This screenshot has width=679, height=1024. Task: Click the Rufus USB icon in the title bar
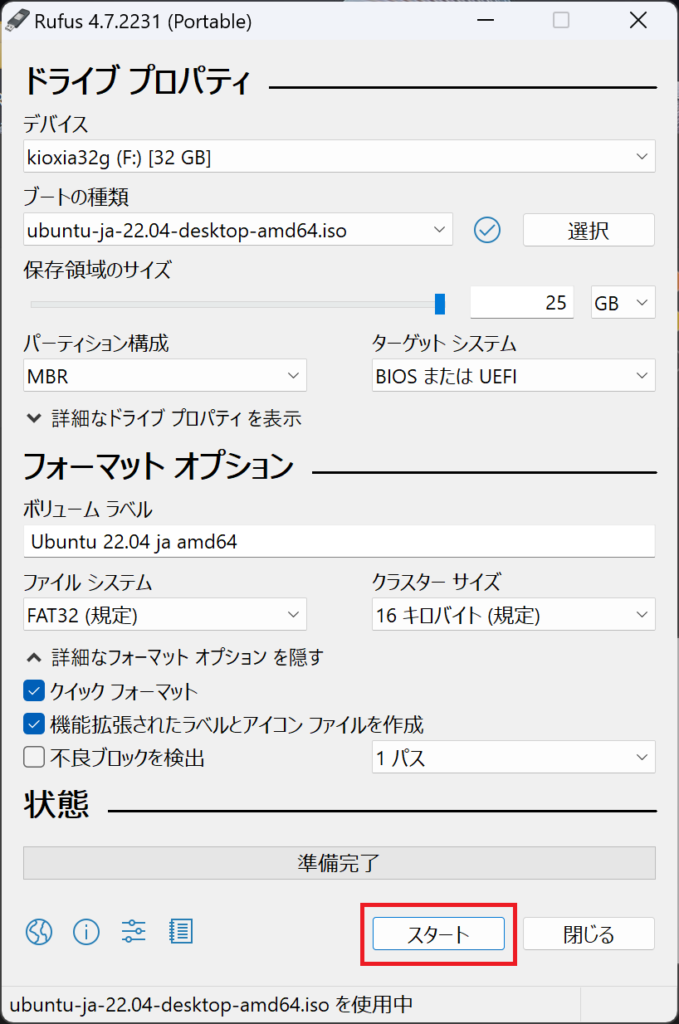pyautogui.click(x=17, y=20)
